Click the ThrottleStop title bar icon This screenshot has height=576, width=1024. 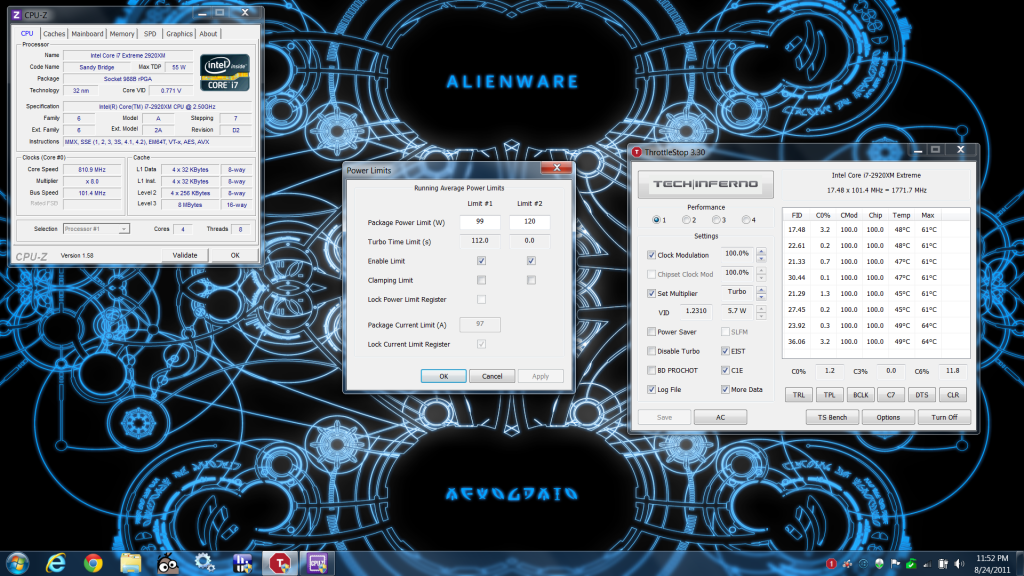[x=637, y=152]
